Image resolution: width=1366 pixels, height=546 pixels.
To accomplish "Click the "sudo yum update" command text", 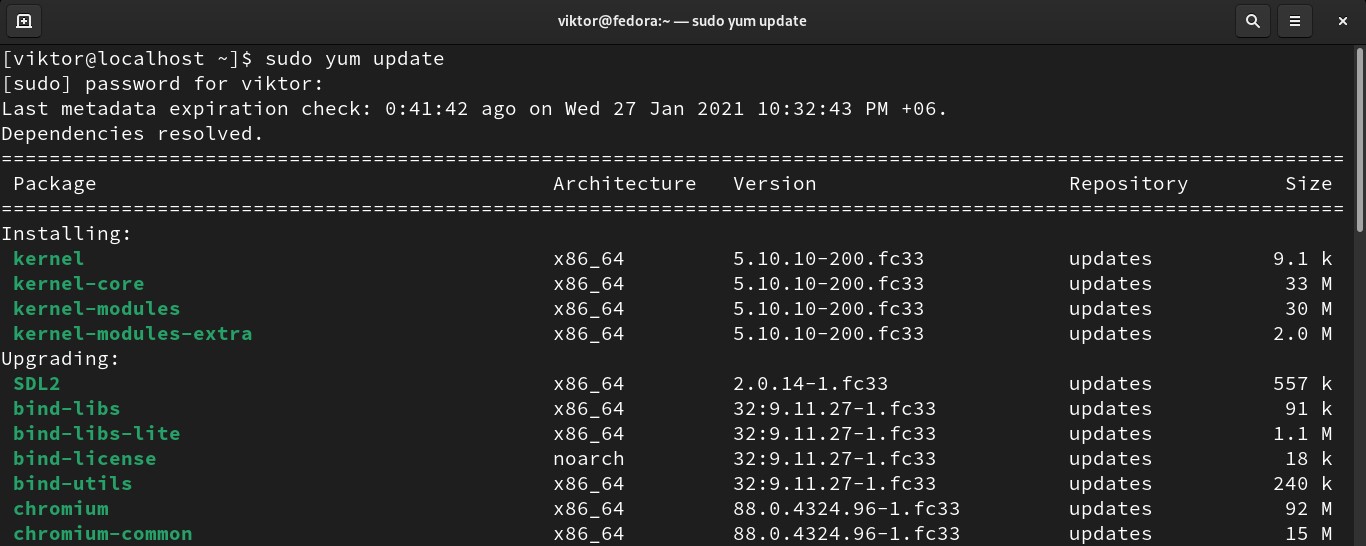I will tap(354, 59).
